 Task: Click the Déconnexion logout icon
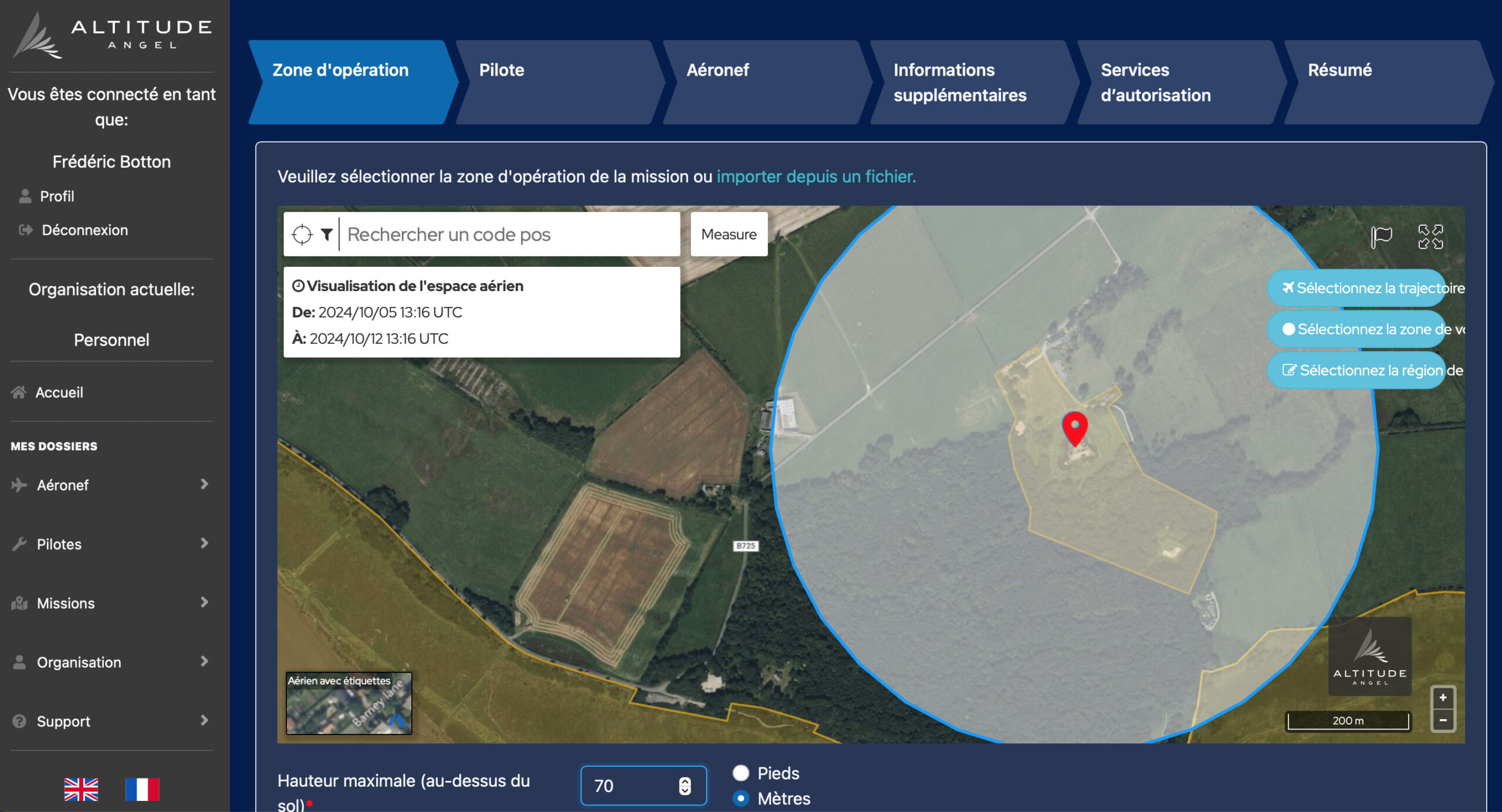(25, 230)
